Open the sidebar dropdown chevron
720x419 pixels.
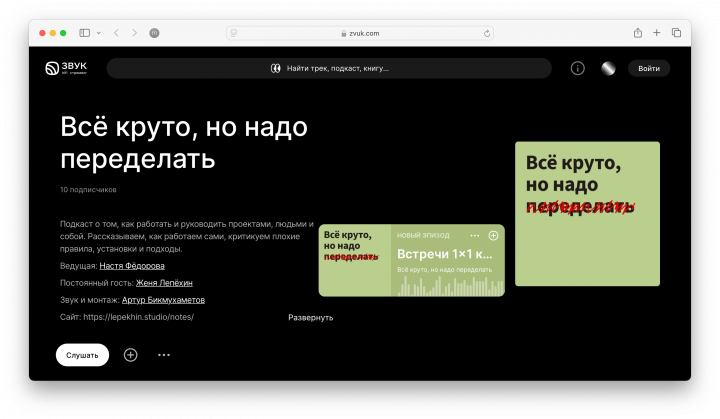[x=98, y=33]
